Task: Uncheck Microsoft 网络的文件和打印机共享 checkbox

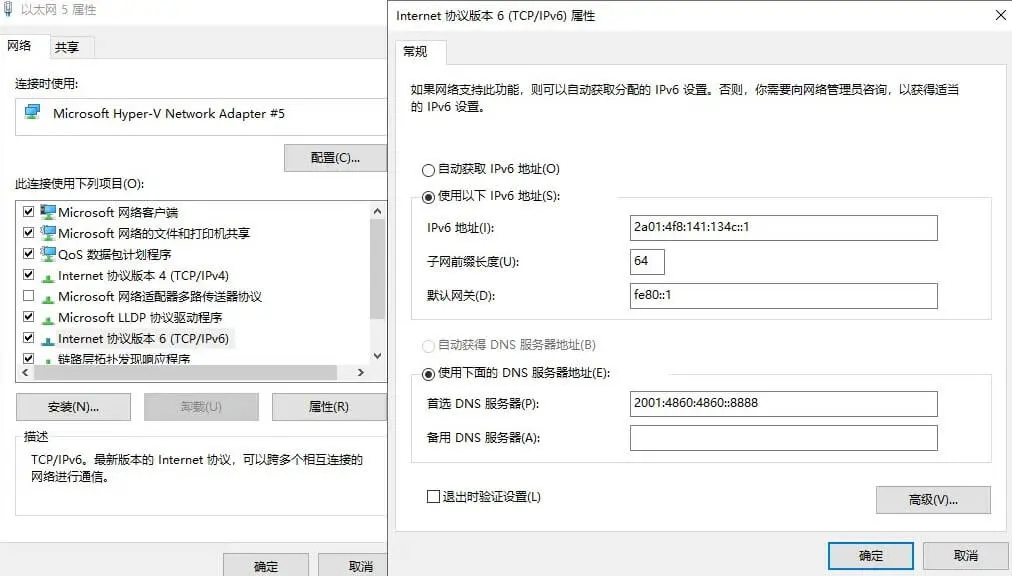Action: (x=28, y=233)
